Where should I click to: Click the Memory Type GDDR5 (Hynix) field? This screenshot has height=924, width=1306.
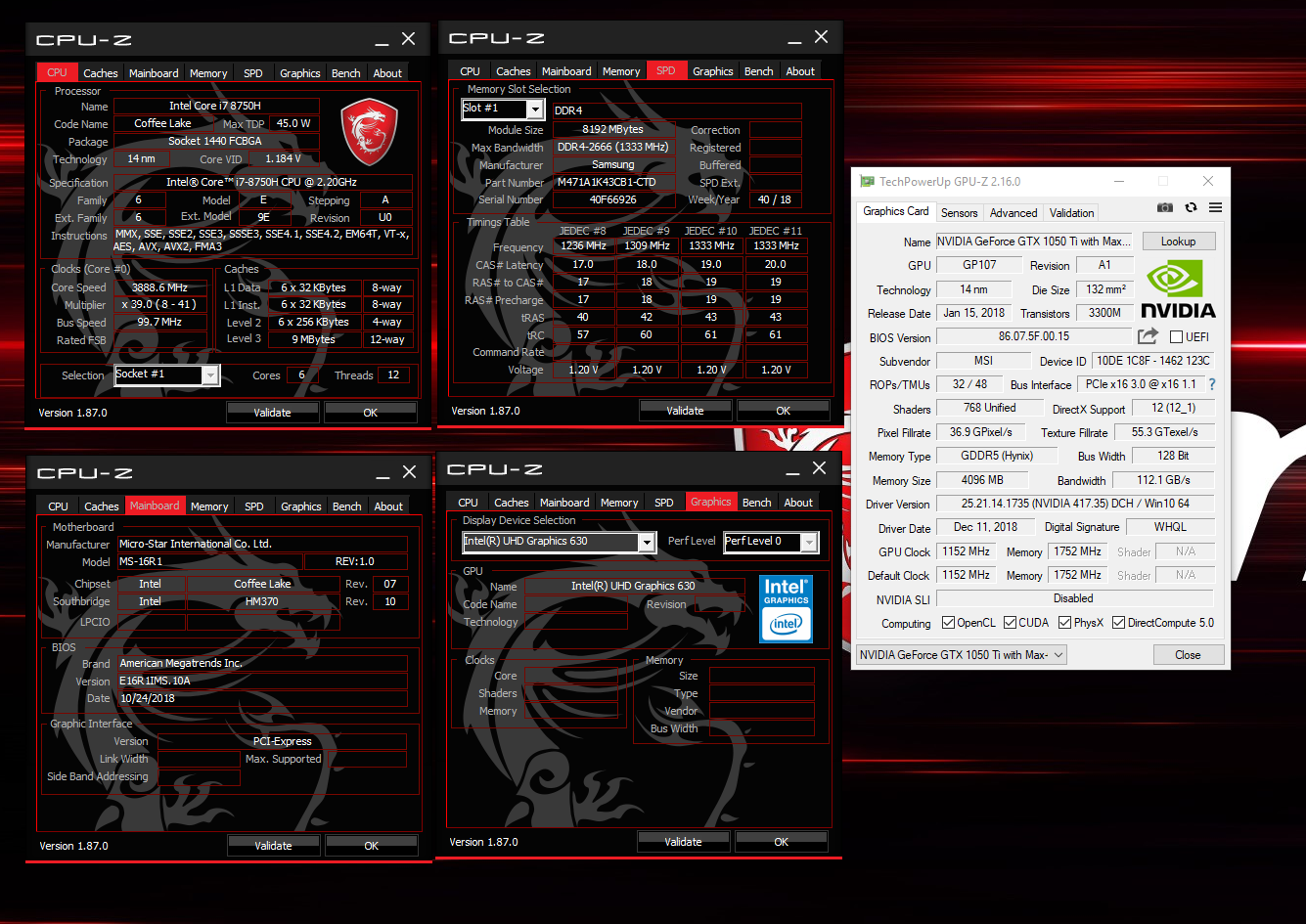tap(997, 457)
